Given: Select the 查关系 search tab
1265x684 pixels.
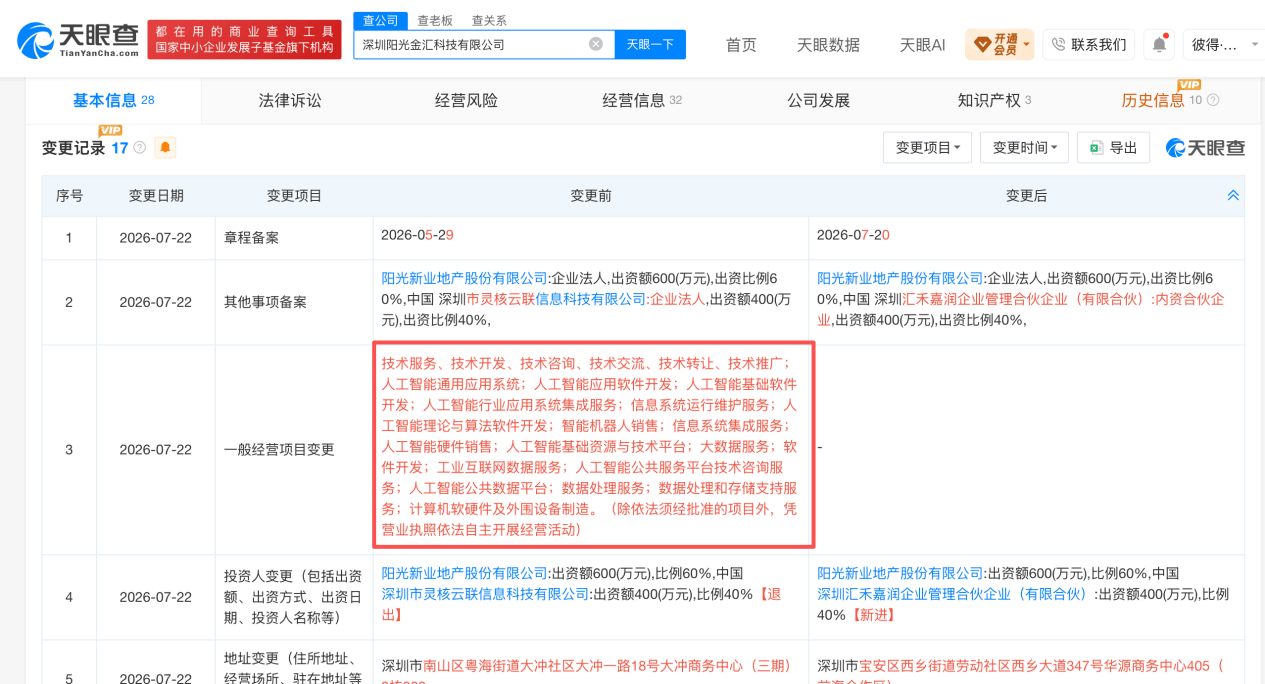Looking at the screenshot, I should (489, 20).
